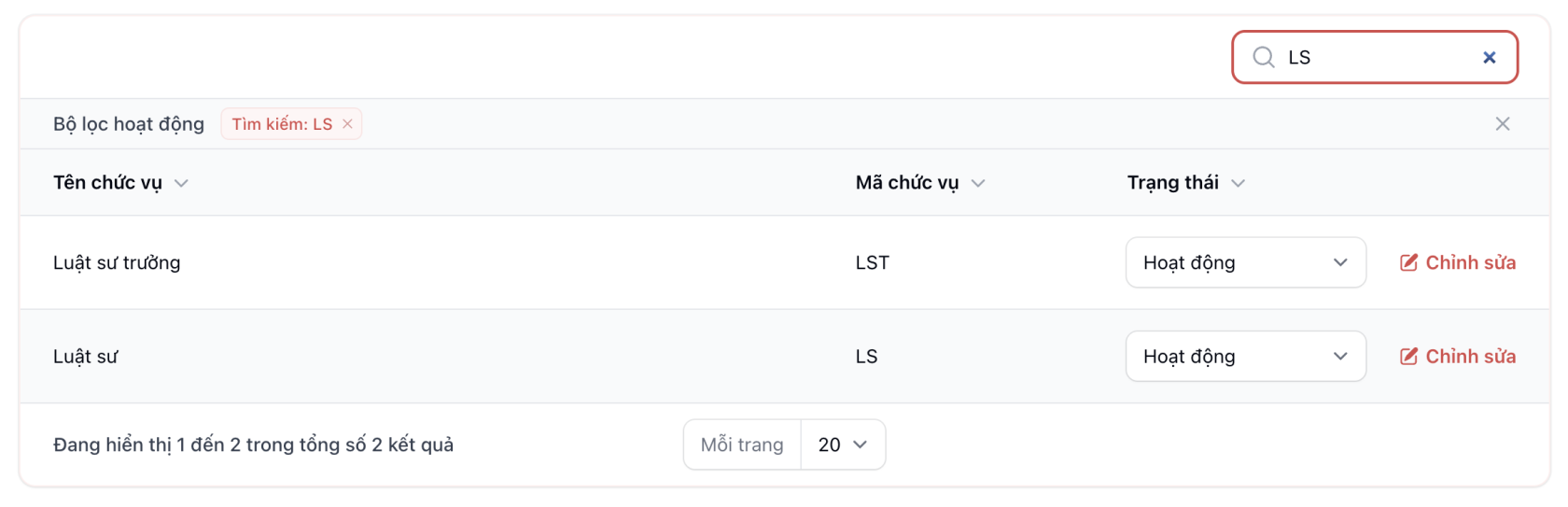Click the LST position code cell

872,262
